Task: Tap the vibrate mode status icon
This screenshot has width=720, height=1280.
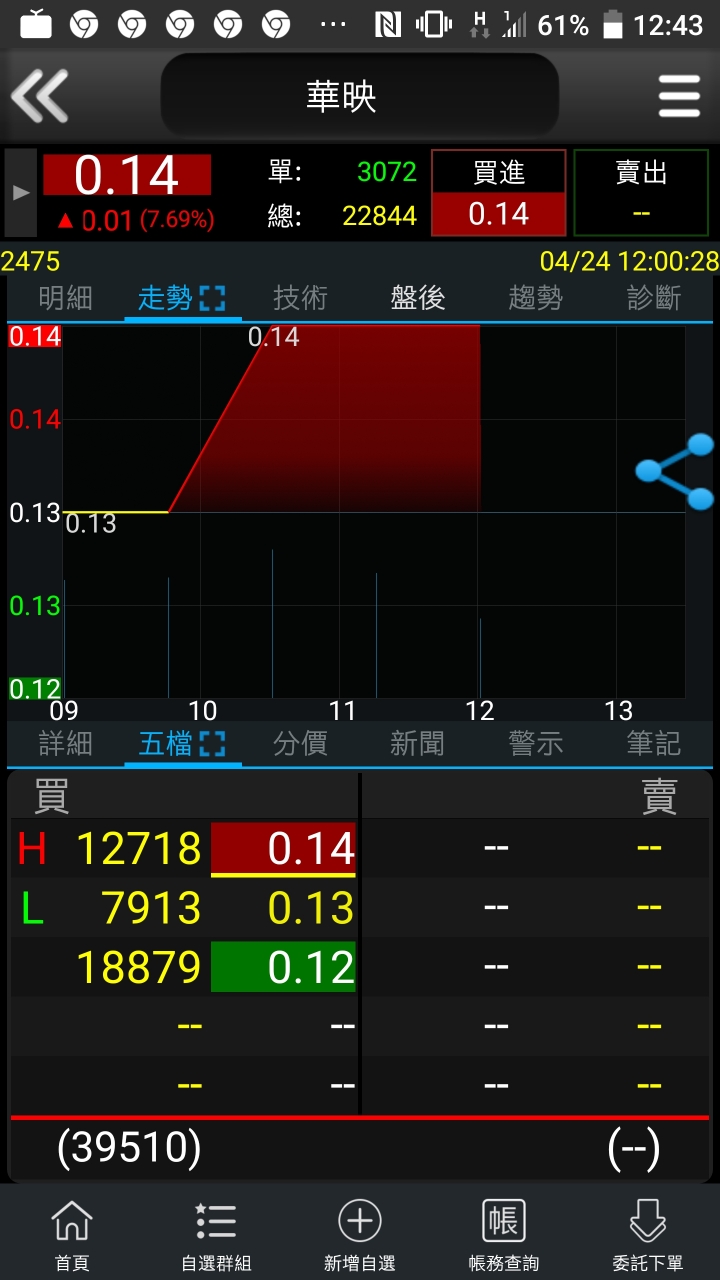Action: 434,24
